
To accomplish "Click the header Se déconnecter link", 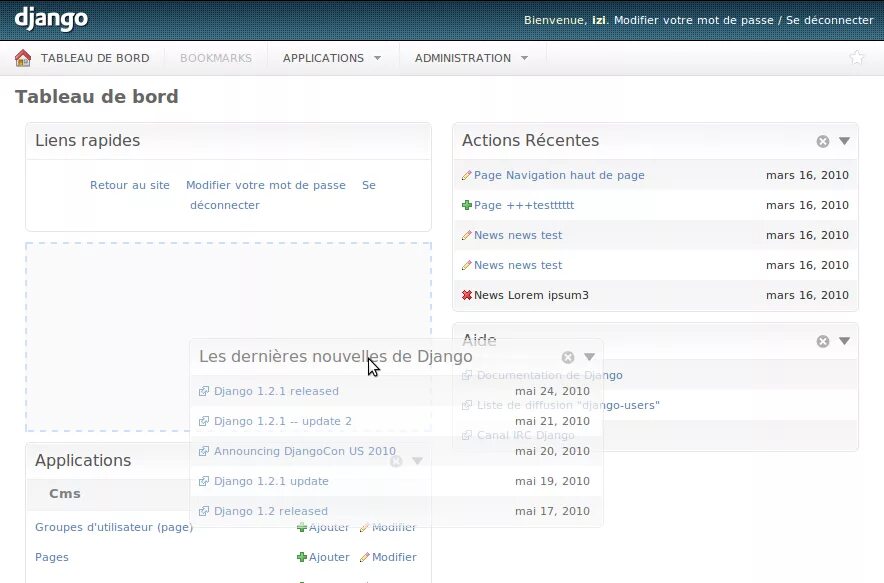I will 829,20.
